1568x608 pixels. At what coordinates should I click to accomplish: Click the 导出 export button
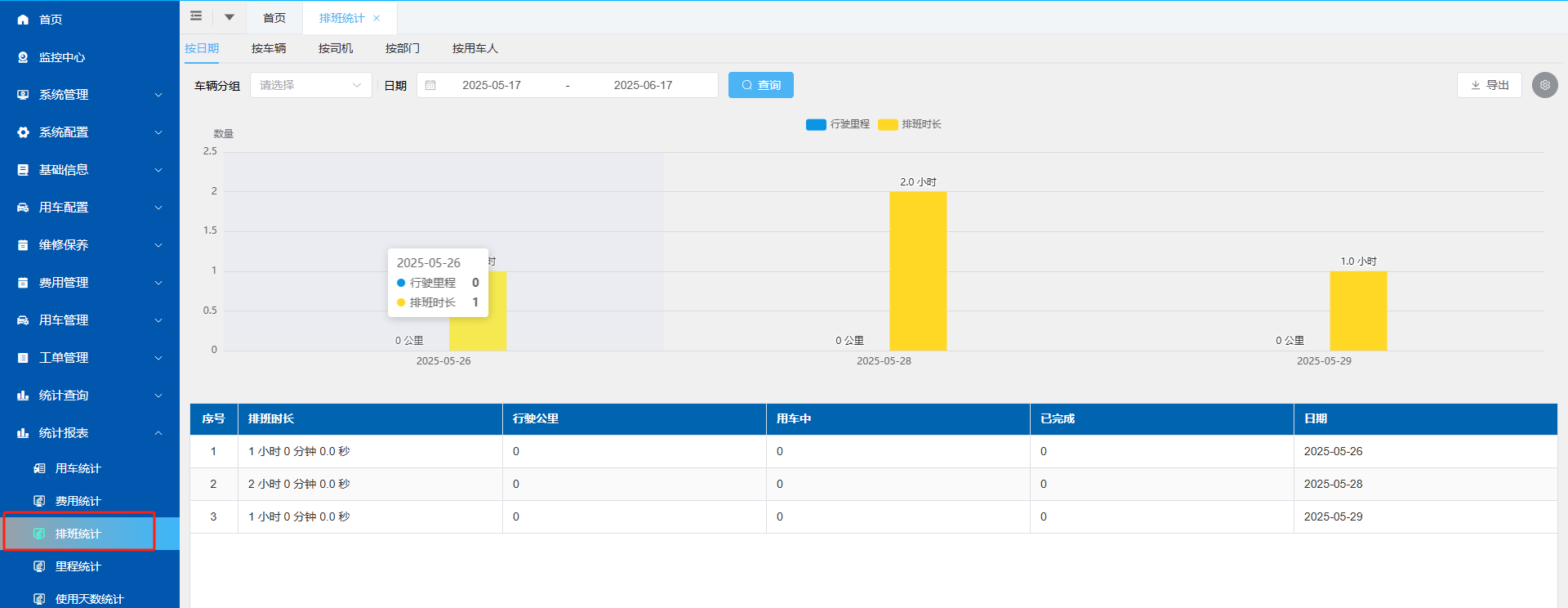point(1489,85)
